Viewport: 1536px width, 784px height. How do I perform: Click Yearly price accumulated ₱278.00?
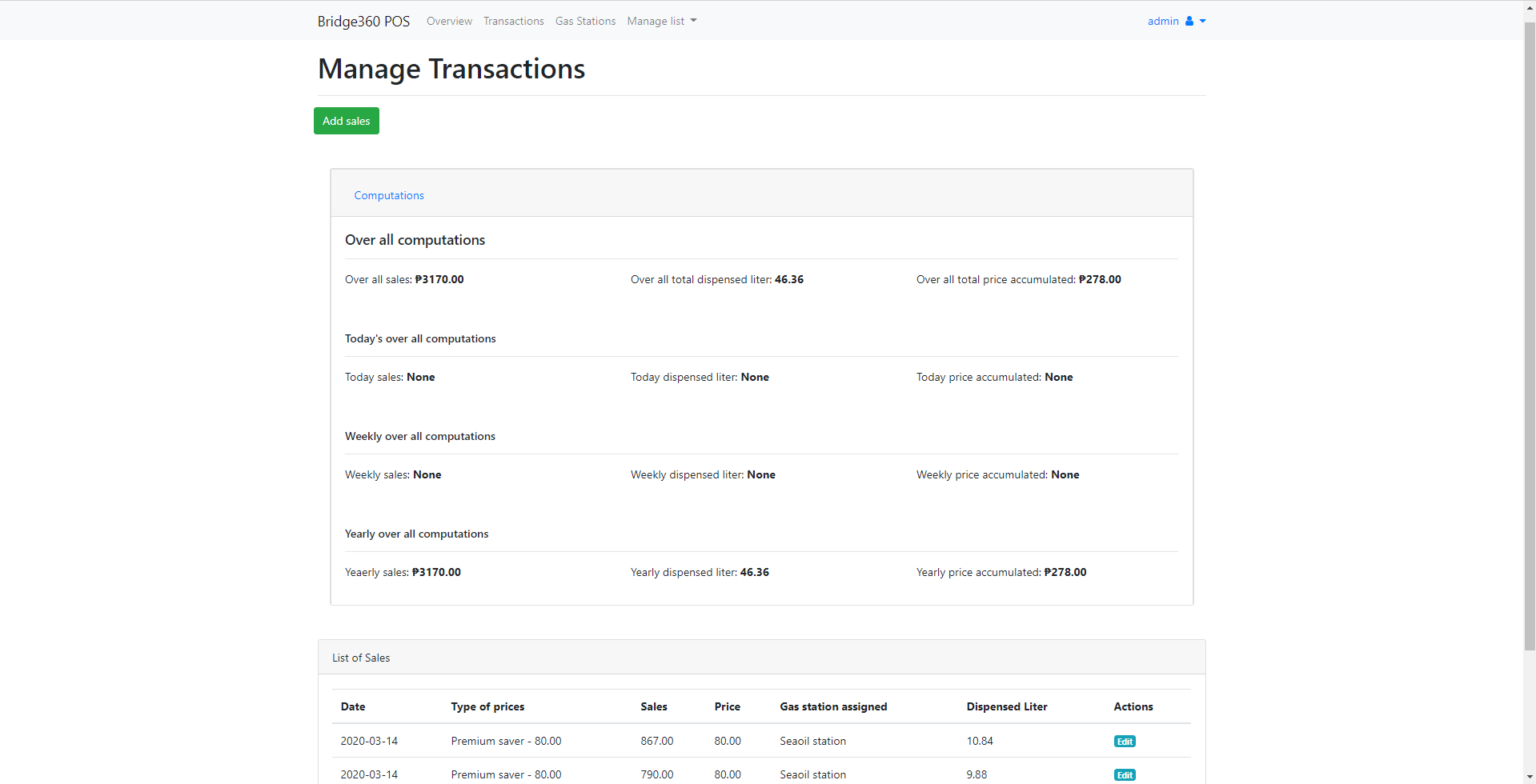1065,572
